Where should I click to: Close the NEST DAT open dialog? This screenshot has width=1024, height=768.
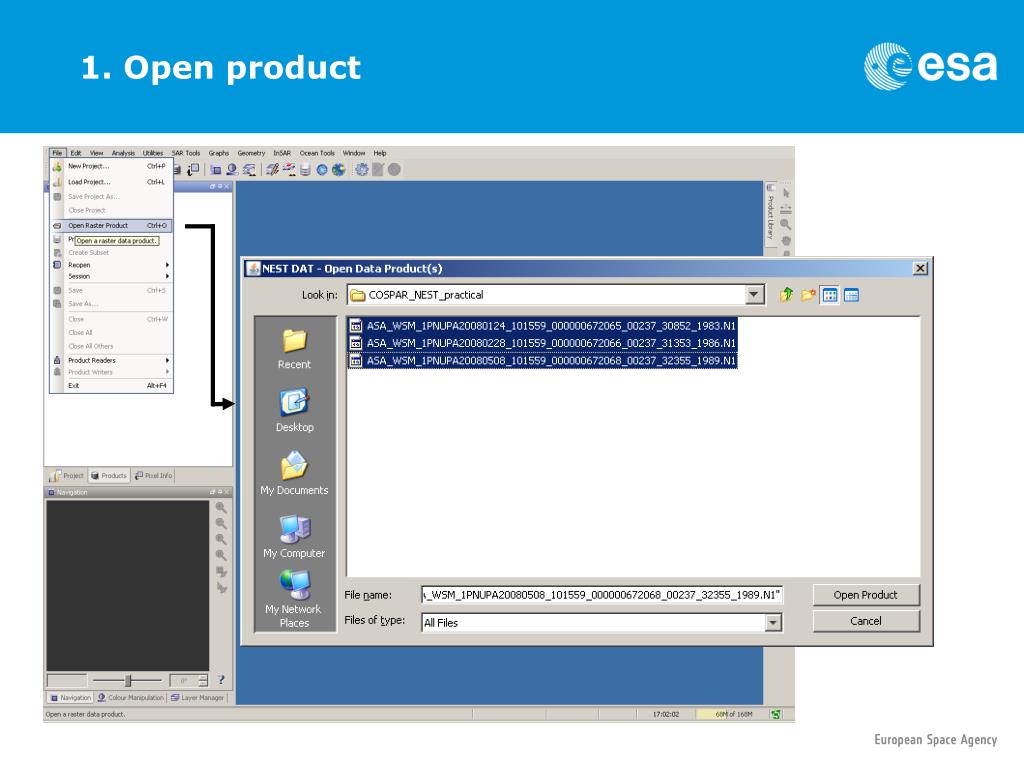(x=920, y=268)
